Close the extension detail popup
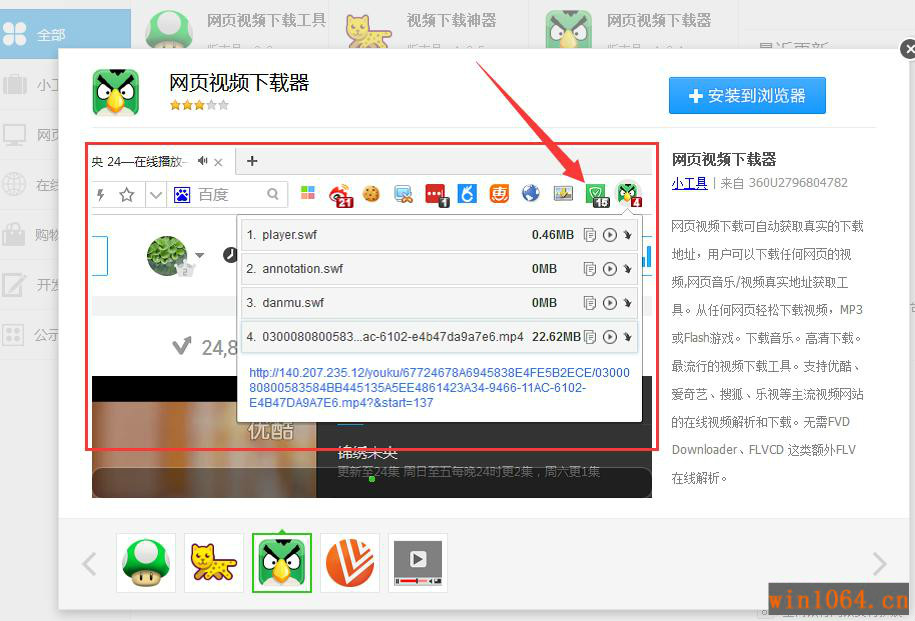Image resolution: width=915 pixels, height=621 pixels. tap(908, 49)
